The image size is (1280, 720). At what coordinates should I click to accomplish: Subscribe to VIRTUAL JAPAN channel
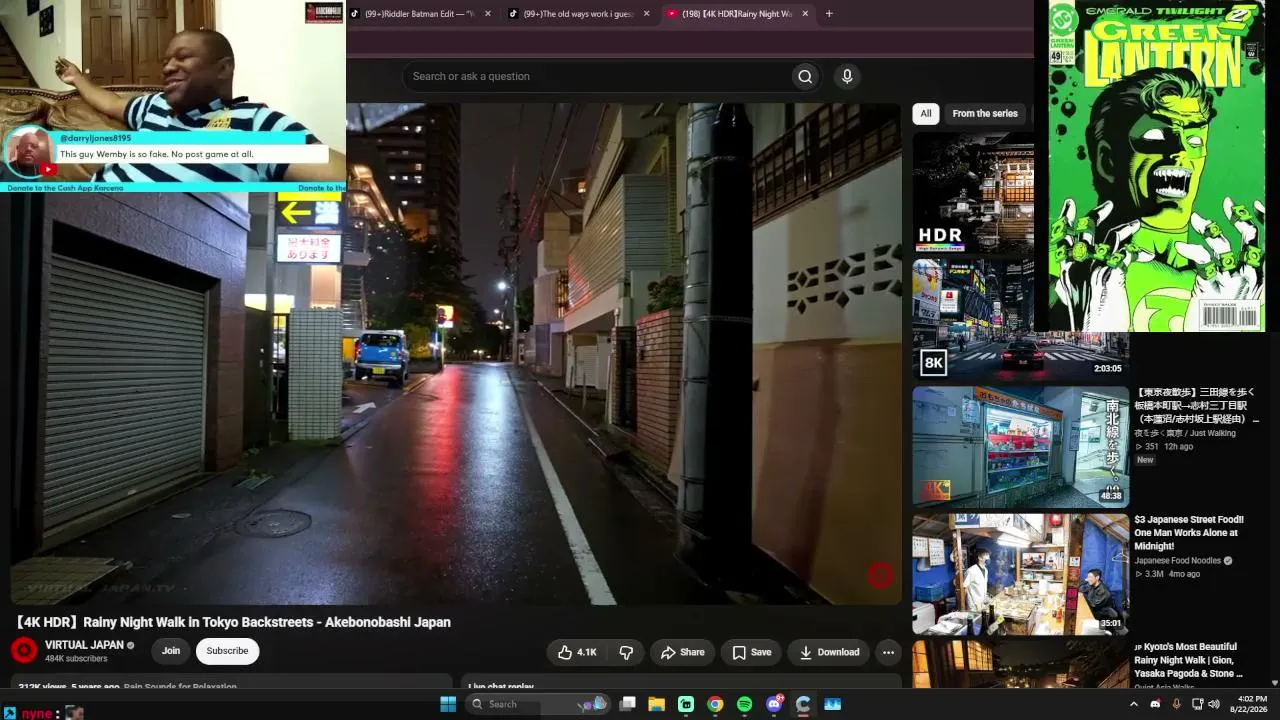pyautogui.click(x=227, y=651)
